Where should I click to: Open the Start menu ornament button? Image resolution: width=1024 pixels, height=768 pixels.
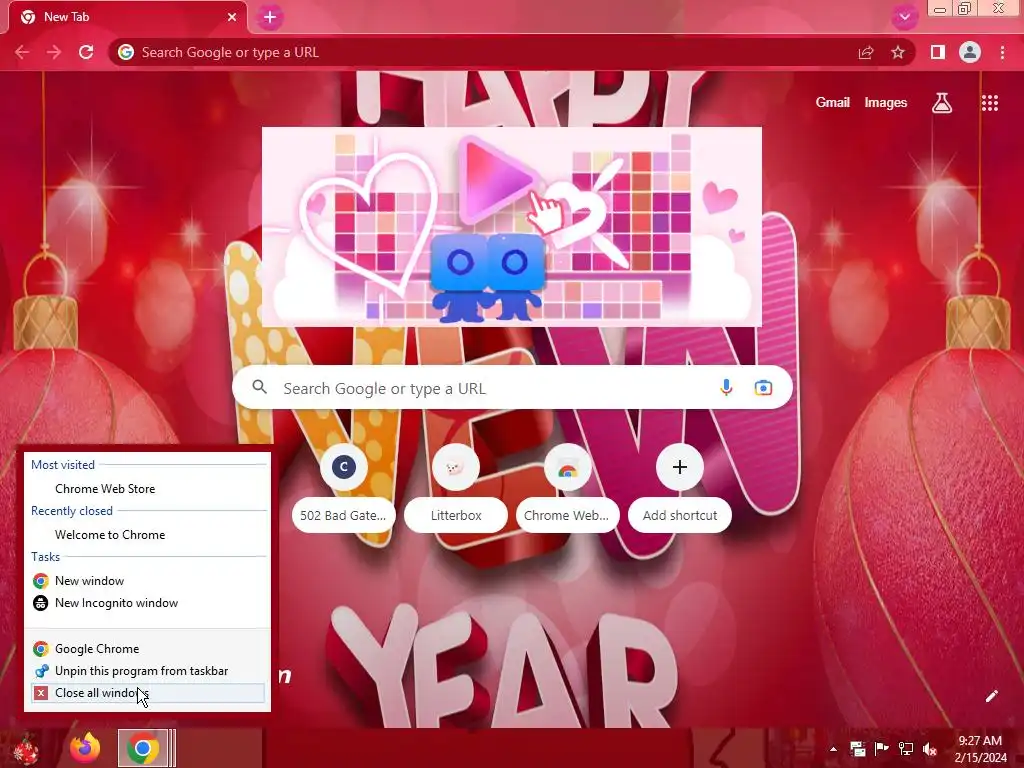tap(26, 748)
